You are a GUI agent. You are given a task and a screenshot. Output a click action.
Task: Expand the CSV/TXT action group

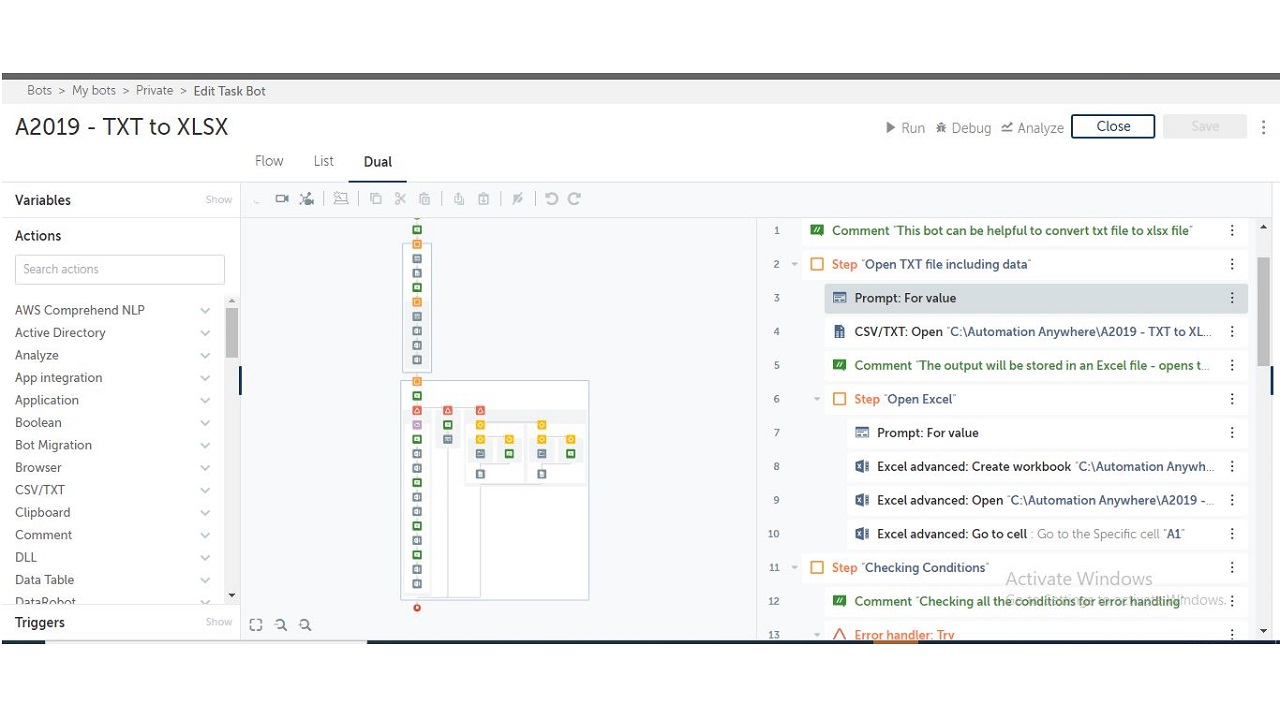205,491
